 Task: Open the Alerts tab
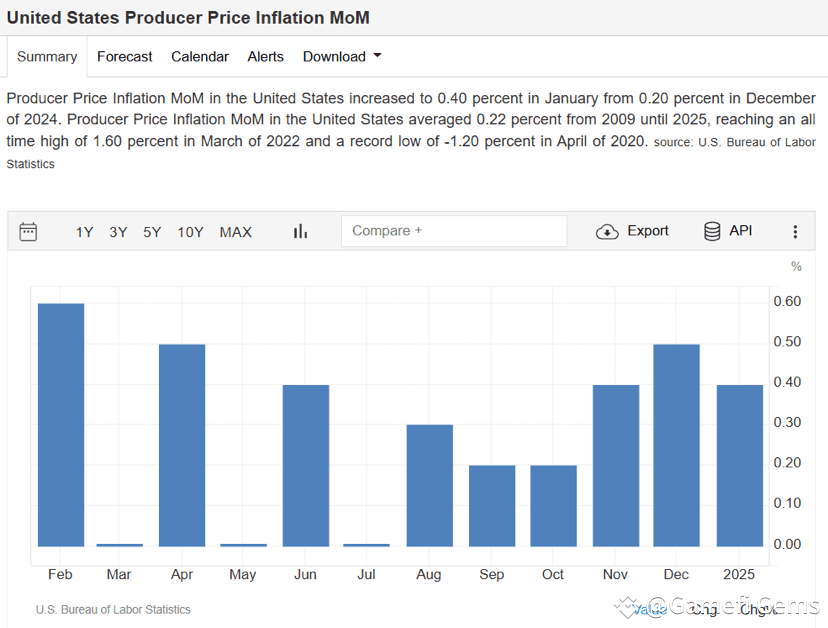[265, 57]
